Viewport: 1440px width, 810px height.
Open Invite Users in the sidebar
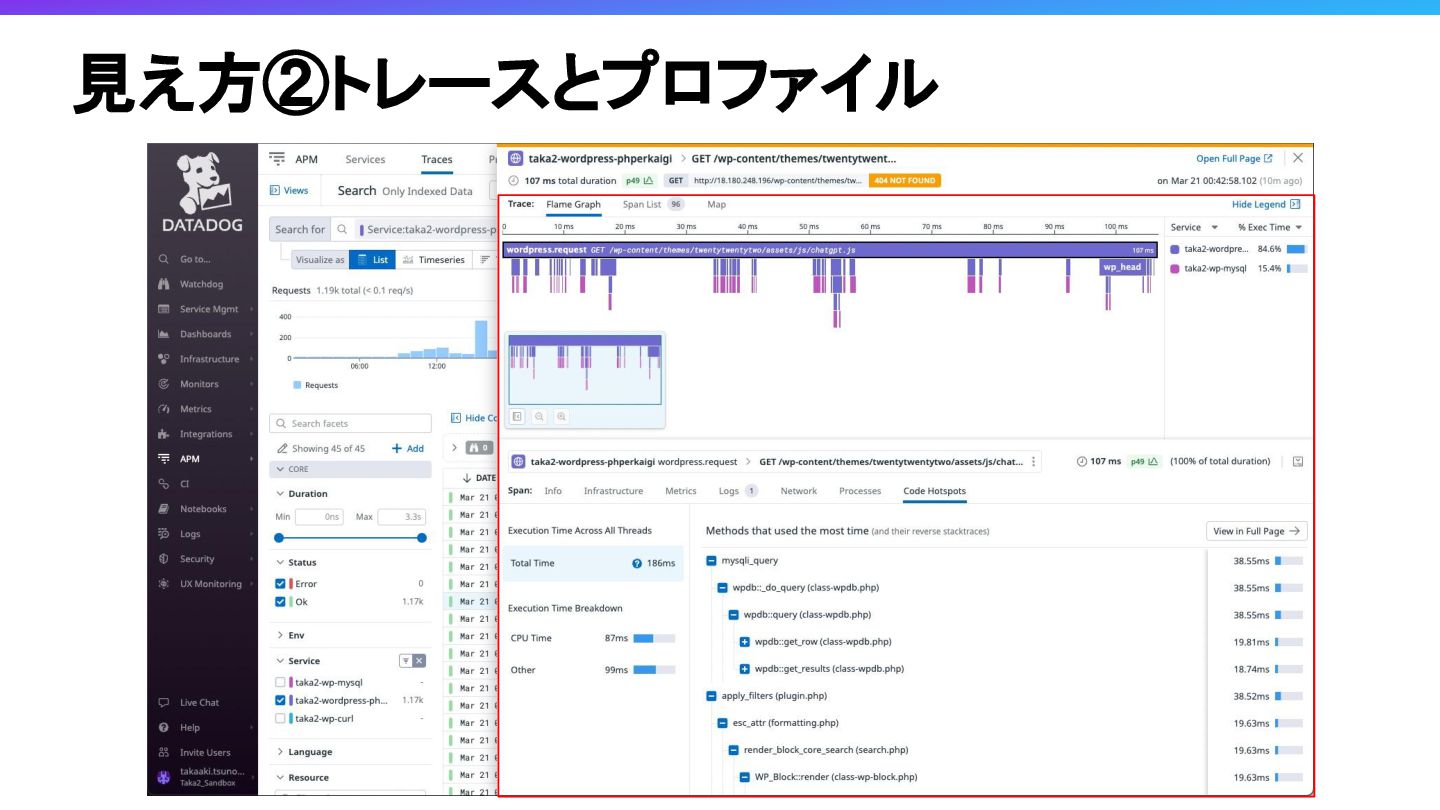tap(205, 753)
